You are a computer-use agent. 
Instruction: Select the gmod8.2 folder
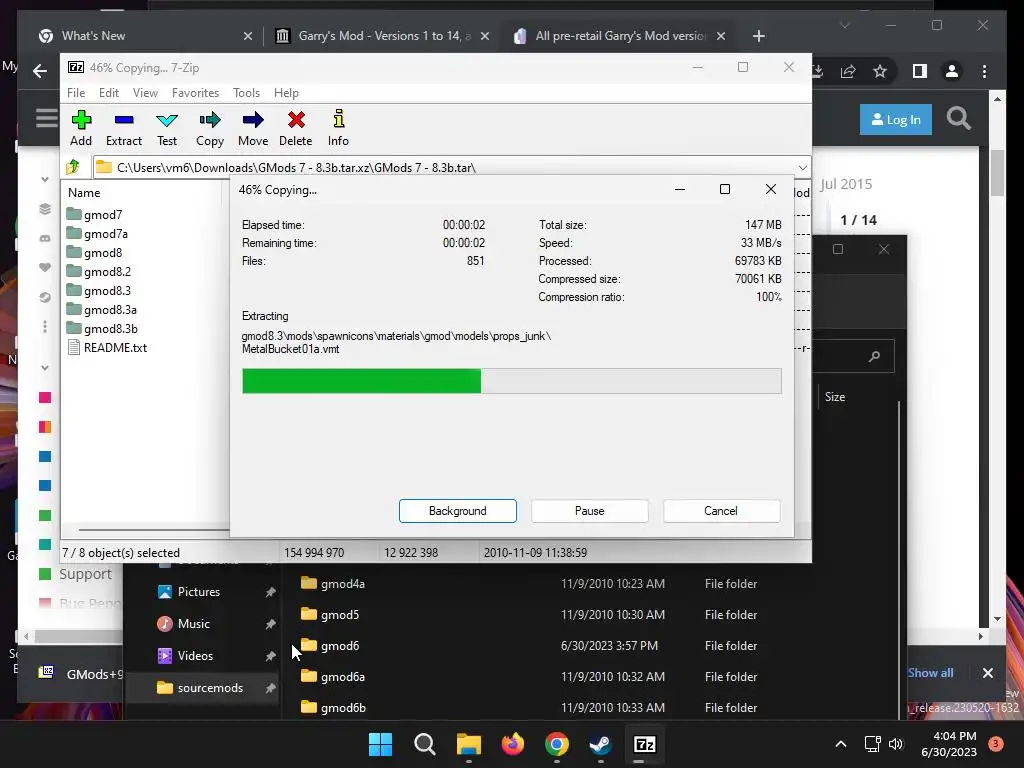tap(99, 272)
